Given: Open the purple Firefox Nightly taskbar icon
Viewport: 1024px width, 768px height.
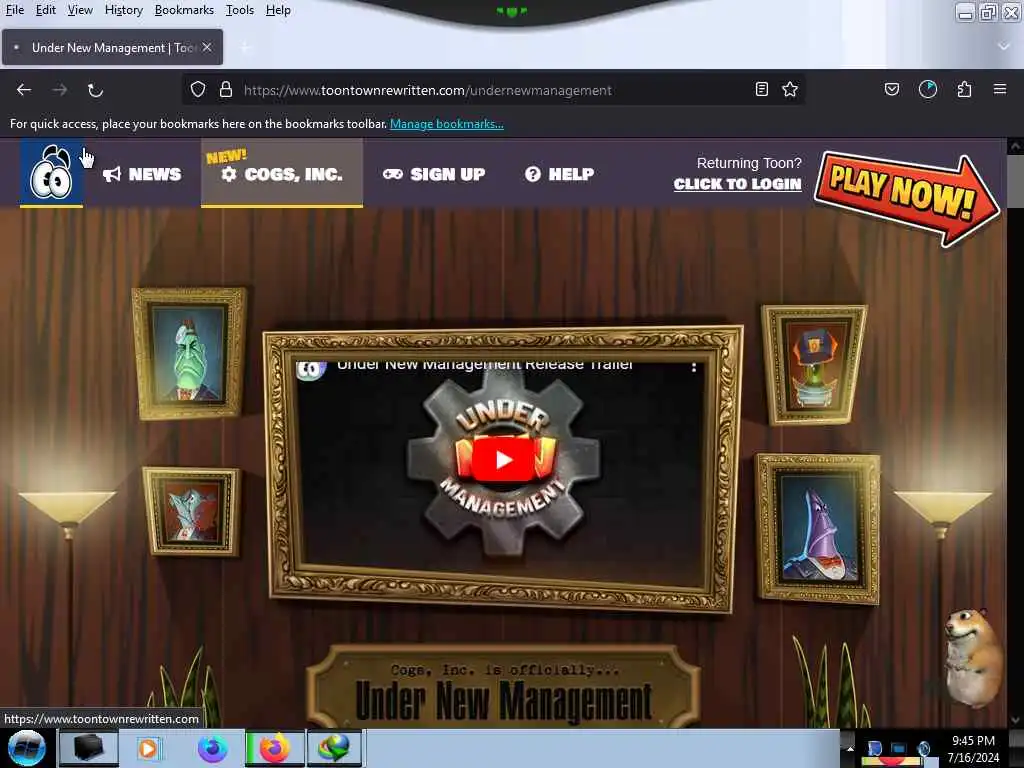Looking at the screenshot, I should click(x=213, y=748).
